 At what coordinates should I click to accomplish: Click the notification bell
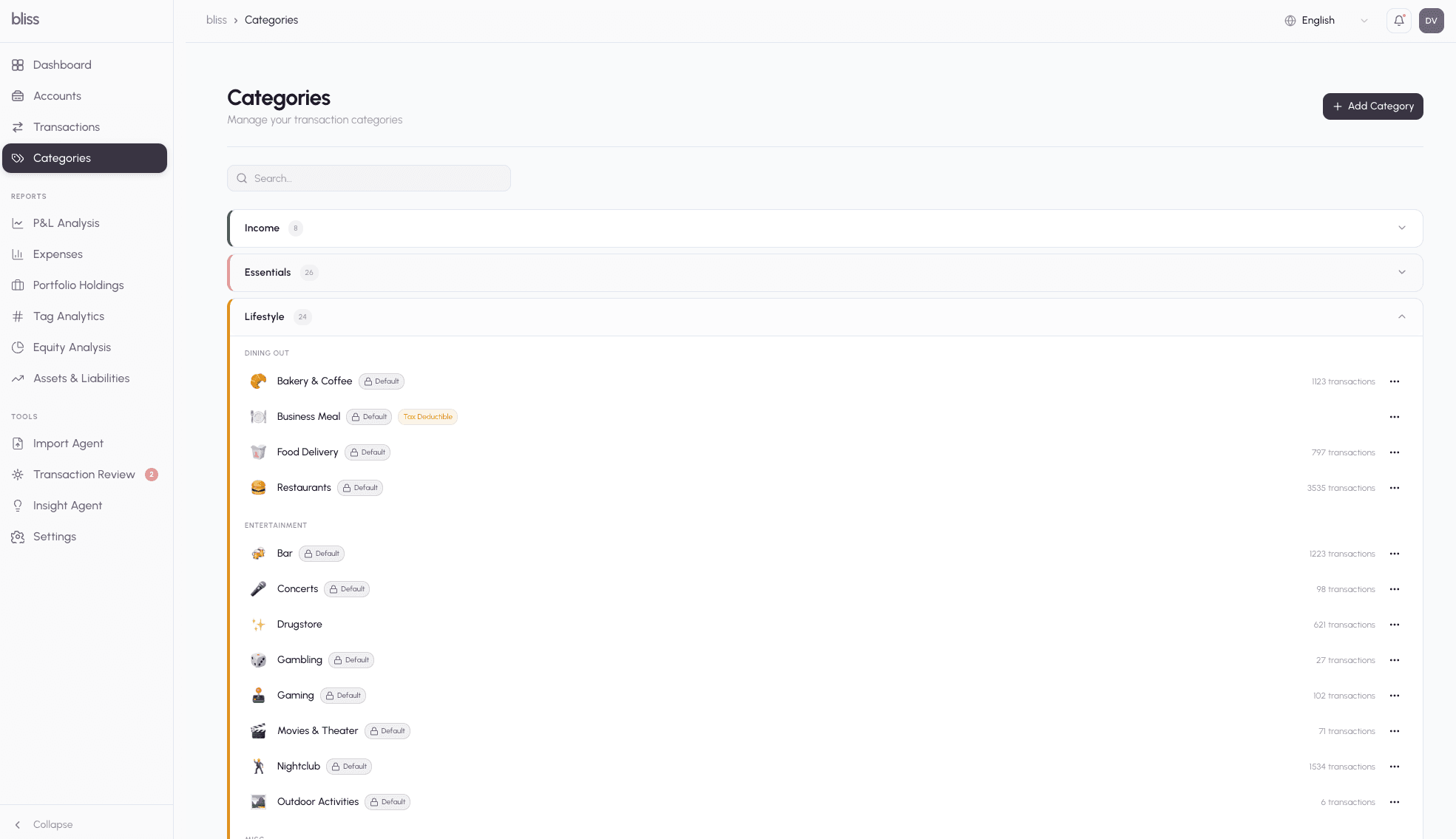pos(1398,20)
